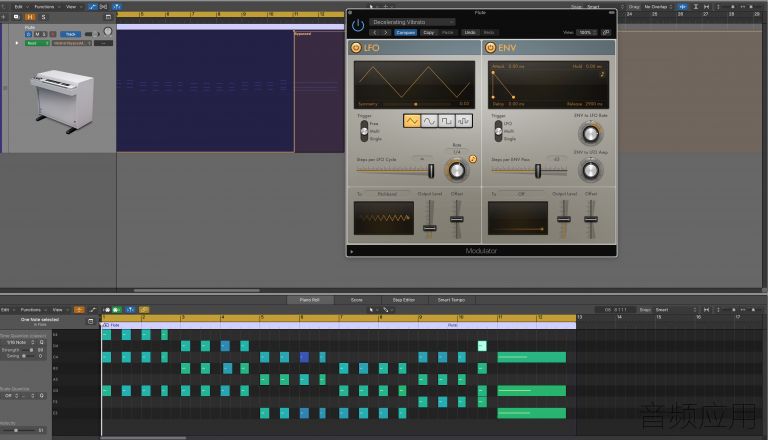The width and height of the screenshot is (768, 440).
Task: Adjust the ENV Offset fader
Action: point(591,219)
